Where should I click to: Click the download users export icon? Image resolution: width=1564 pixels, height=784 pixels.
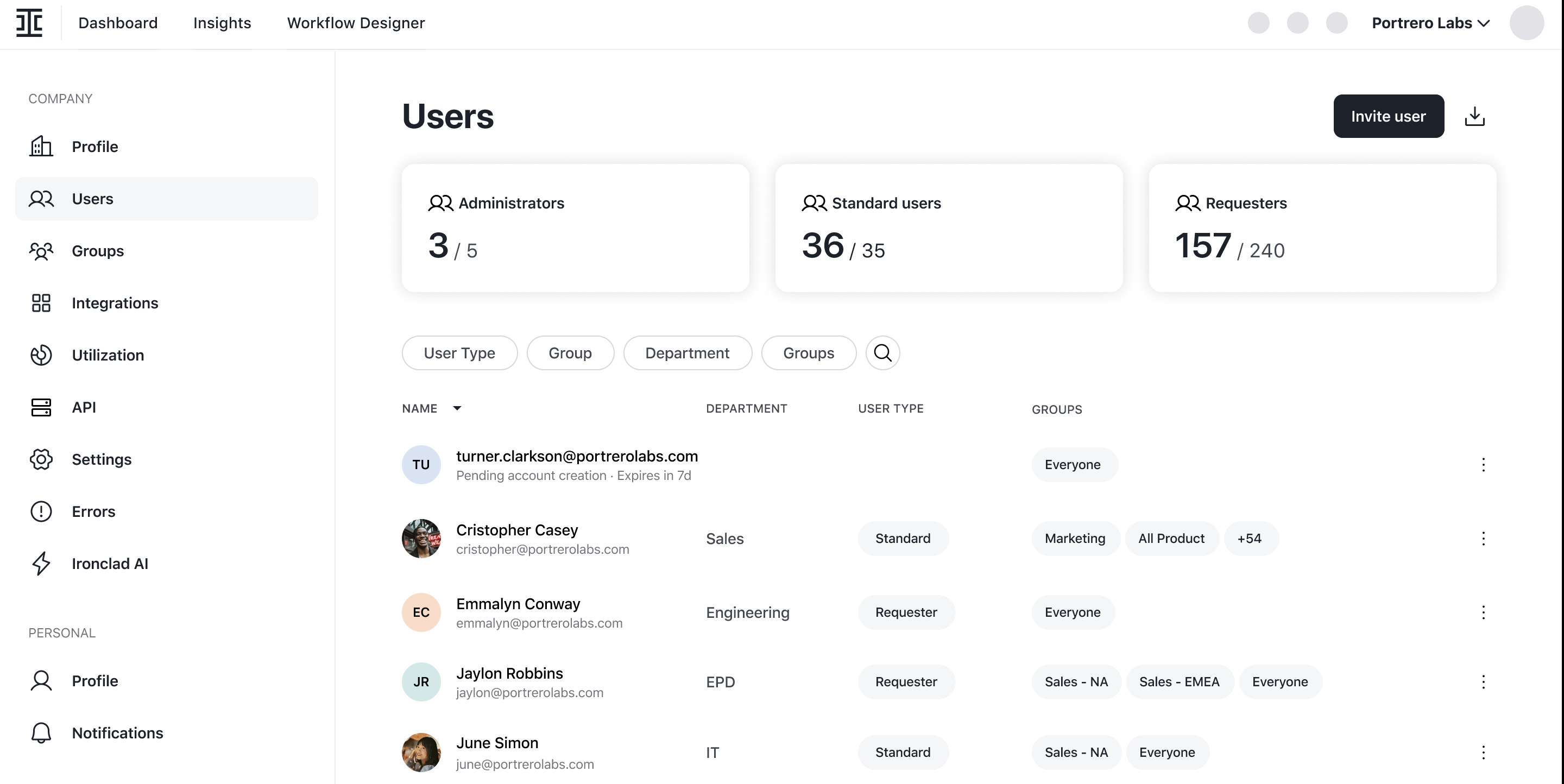(1474, 116)
